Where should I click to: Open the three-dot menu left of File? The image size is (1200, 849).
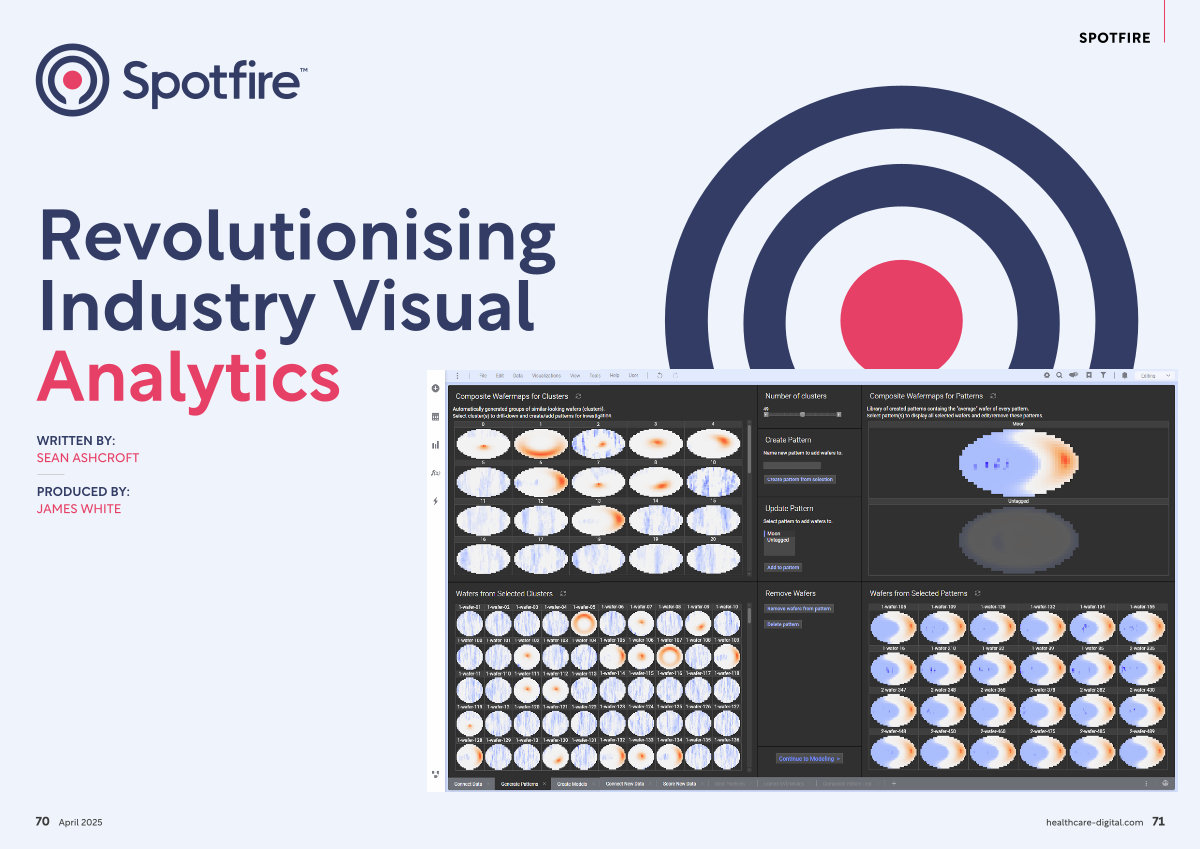[x=457, y=375]
